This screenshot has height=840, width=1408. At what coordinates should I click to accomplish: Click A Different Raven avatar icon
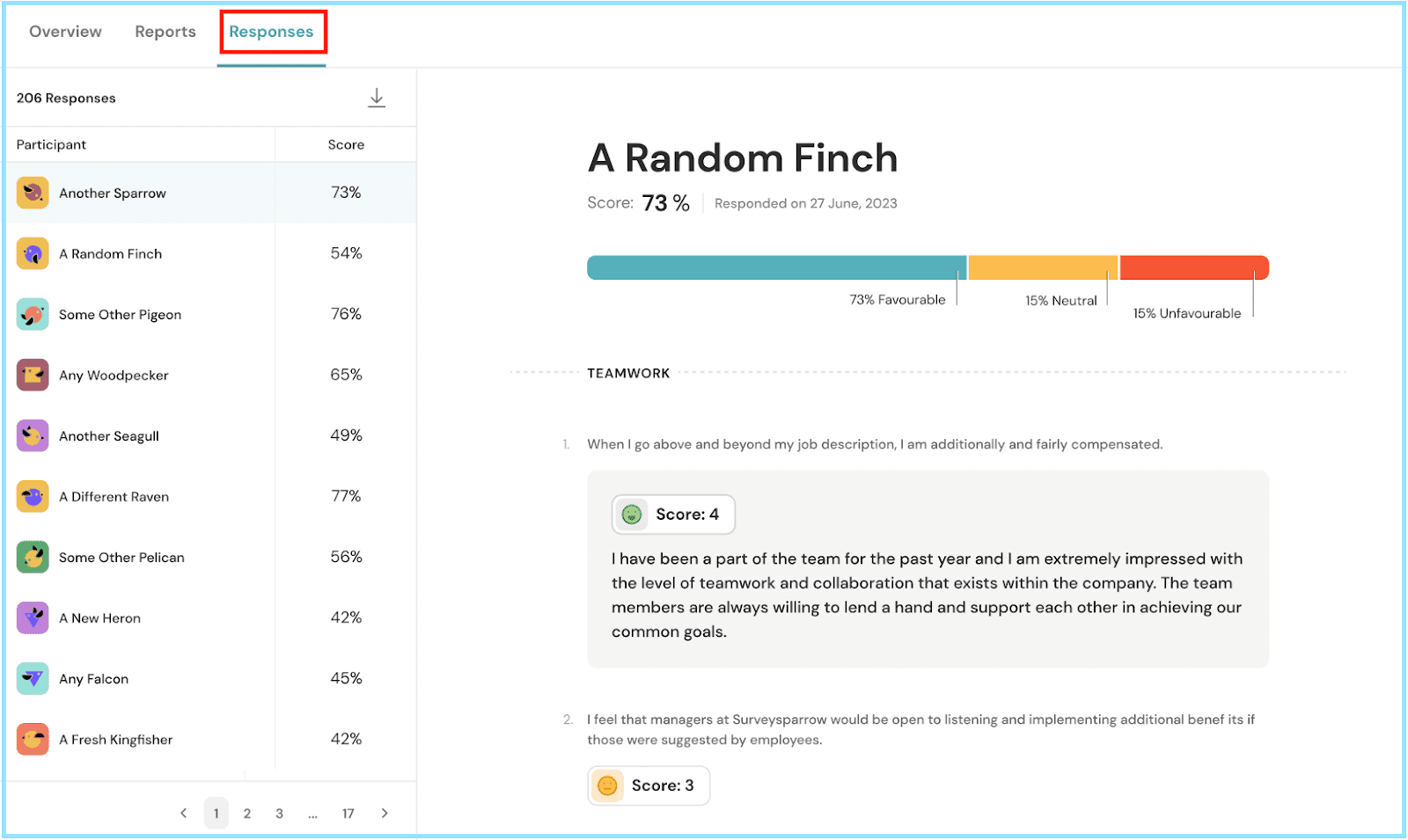(33, 496)
